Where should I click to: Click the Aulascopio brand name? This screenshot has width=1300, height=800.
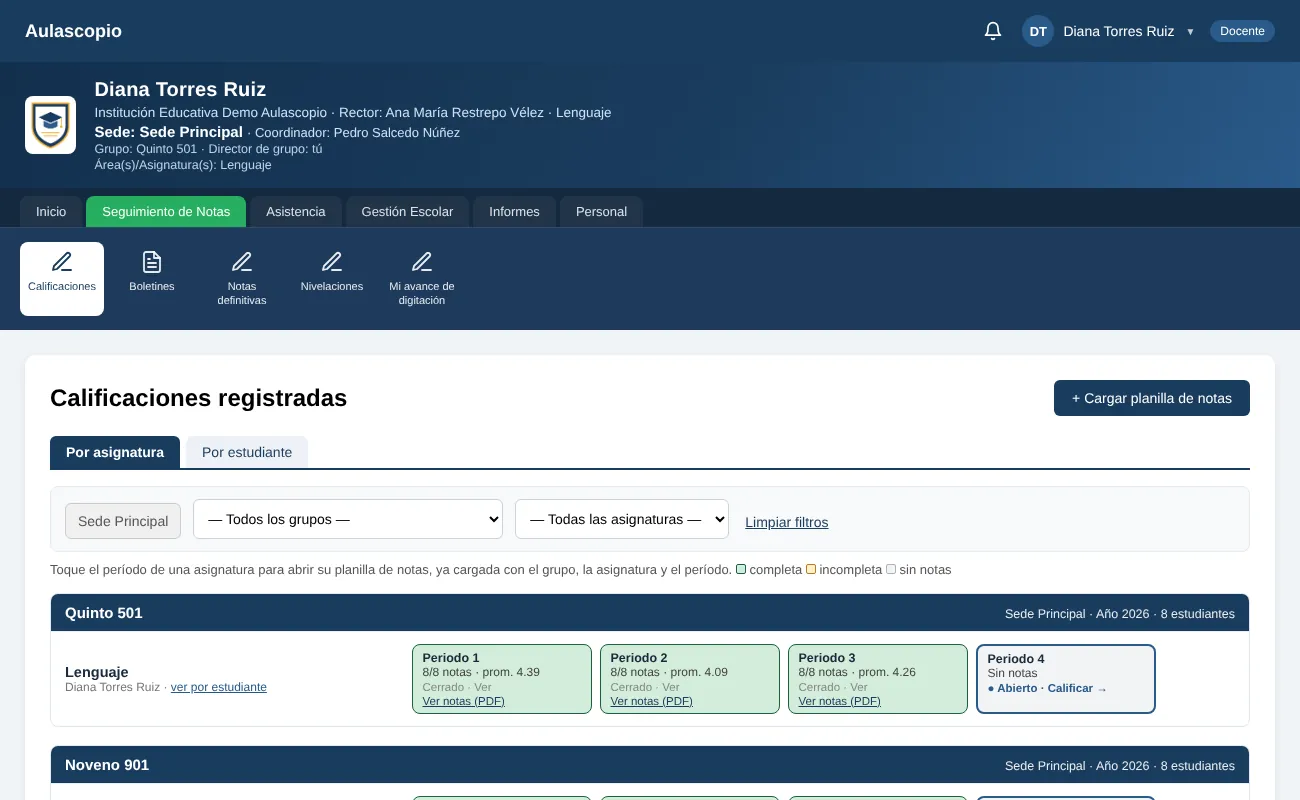(x=73, y=31)
